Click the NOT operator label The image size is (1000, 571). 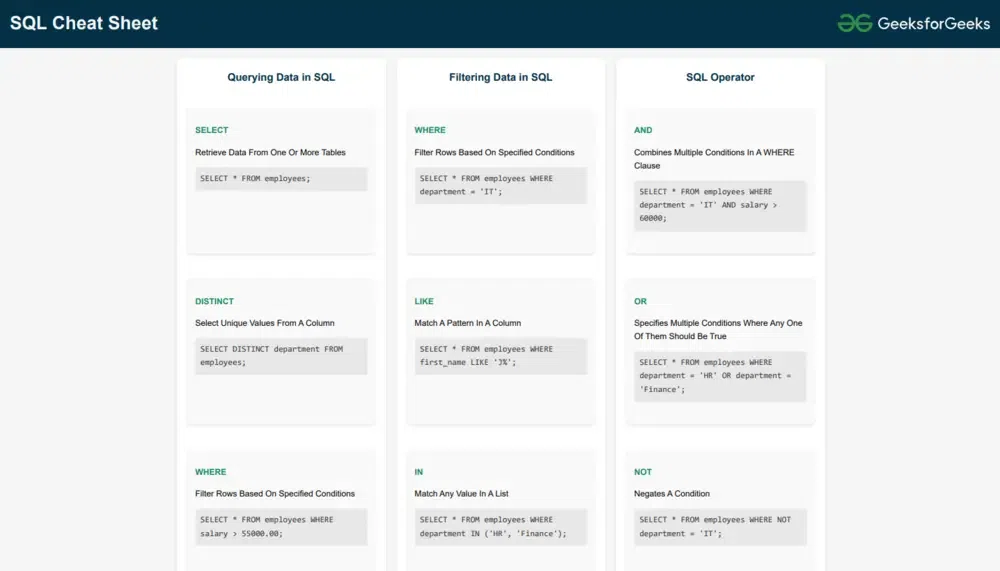point(643,472)
